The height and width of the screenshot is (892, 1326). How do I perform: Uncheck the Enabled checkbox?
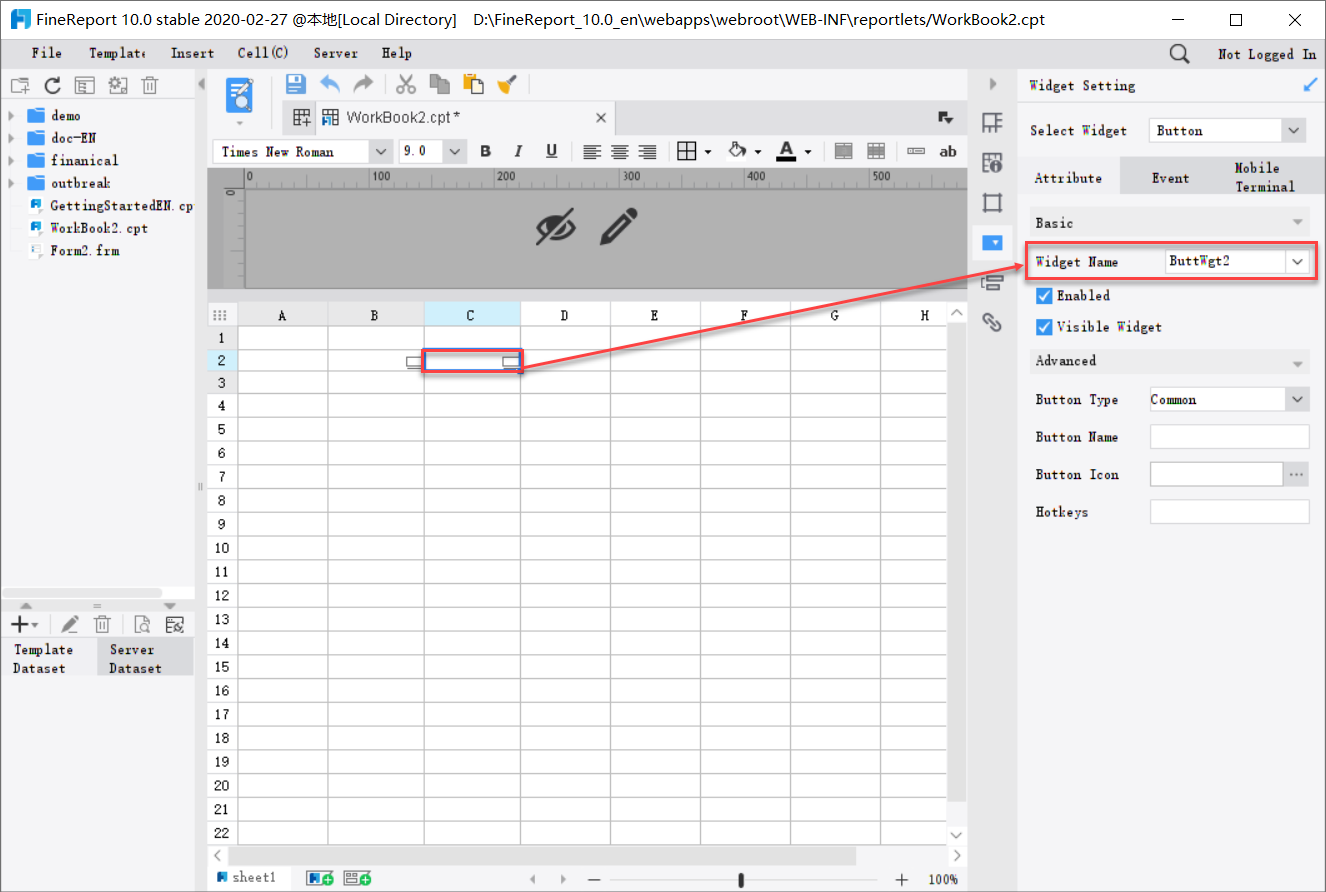click(x=1044, y=296)
